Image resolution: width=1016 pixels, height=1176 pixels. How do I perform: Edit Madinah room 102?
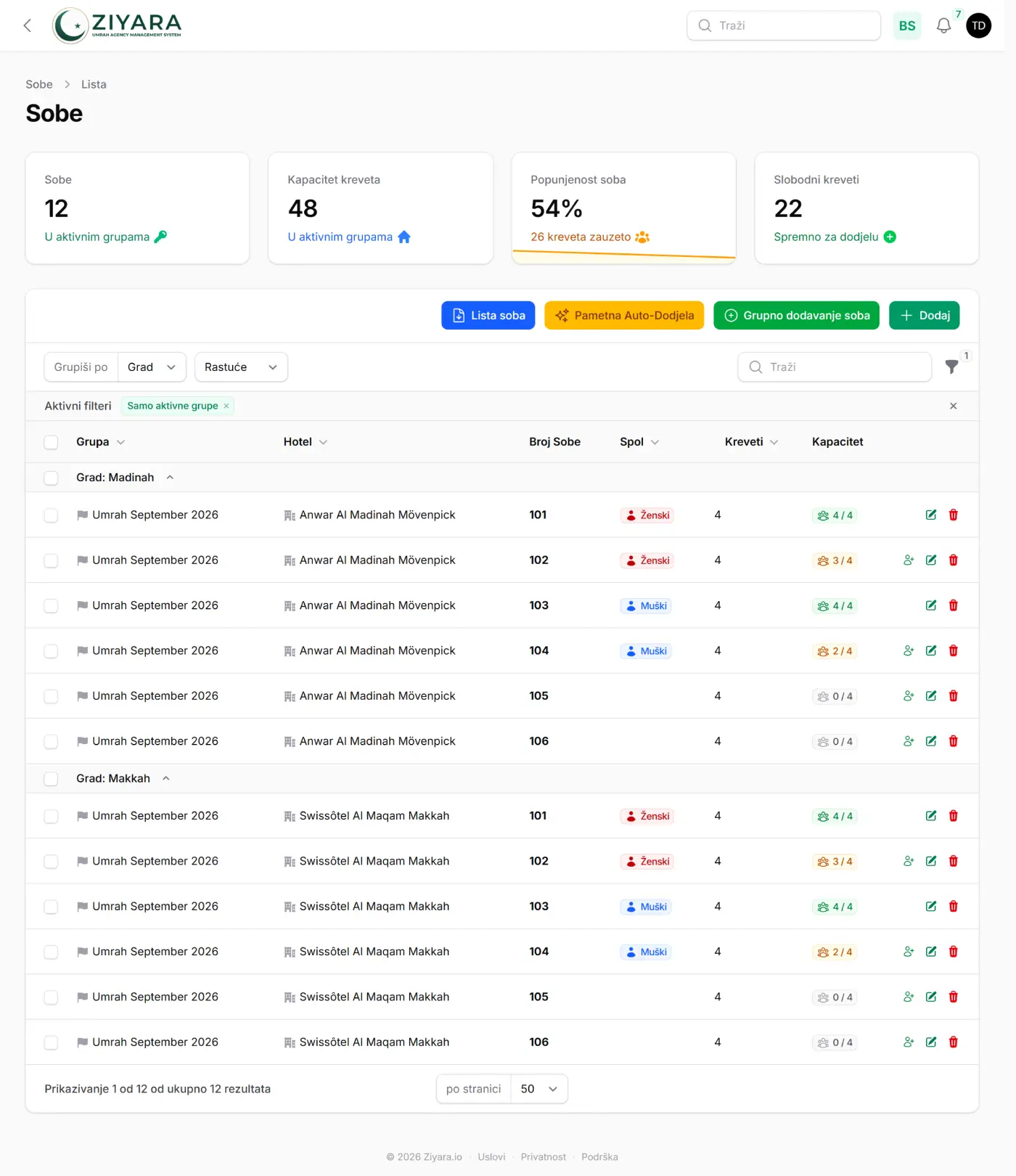[931, 560]
